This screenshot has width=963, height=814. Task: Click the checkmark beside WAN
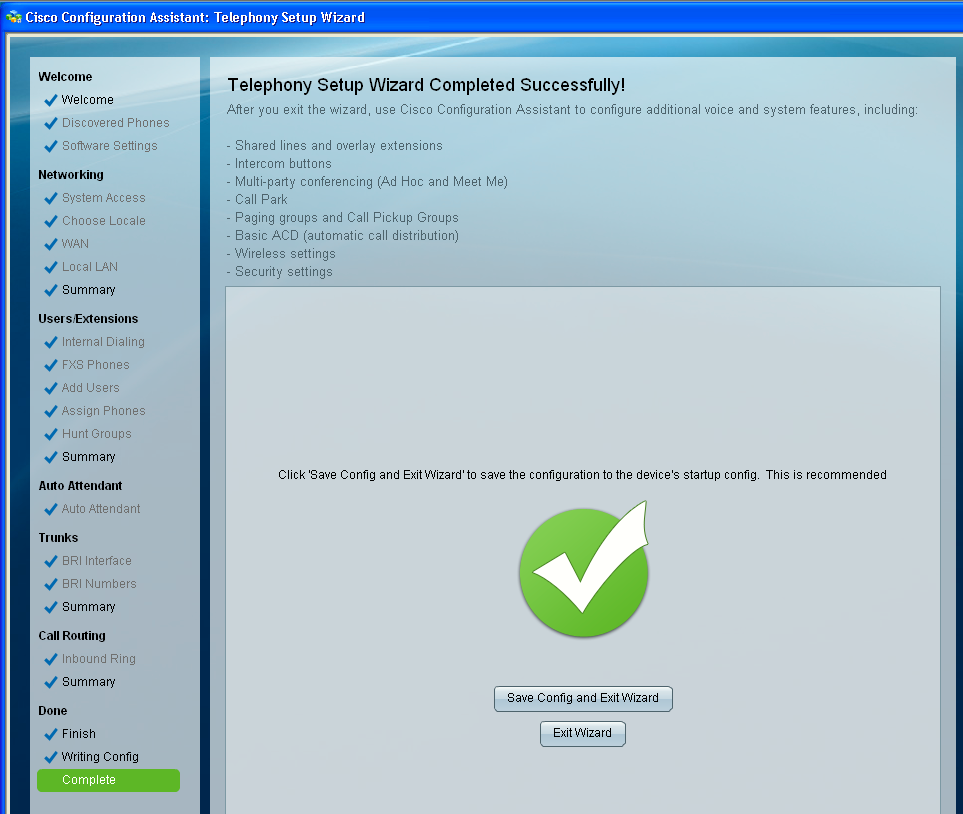point(51,245)
